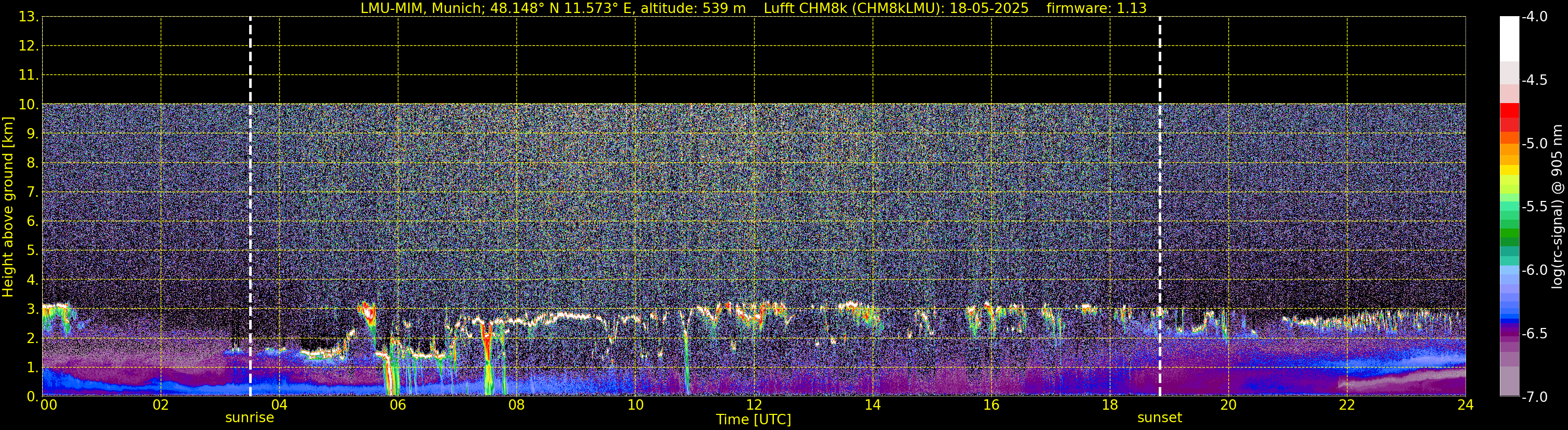Click the 'sunrise' label below the time axis
1568x430 pixels.
[250, 418]
